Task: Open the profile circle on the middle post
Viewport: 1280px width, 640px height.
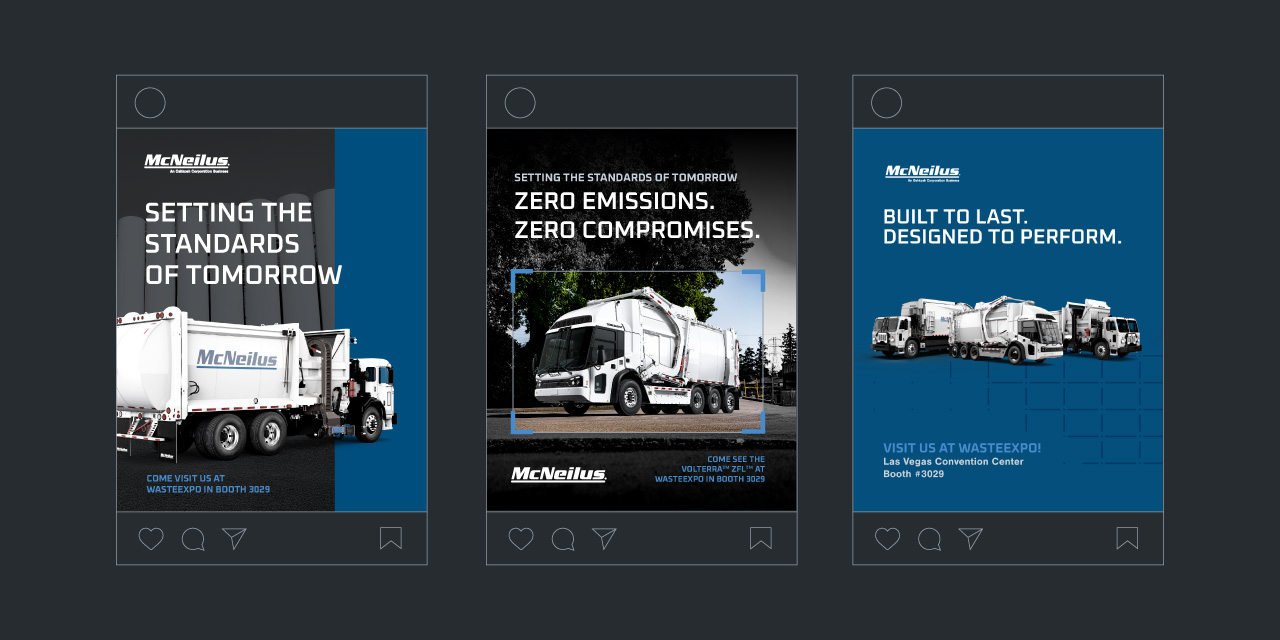Action: click(518, 102)
